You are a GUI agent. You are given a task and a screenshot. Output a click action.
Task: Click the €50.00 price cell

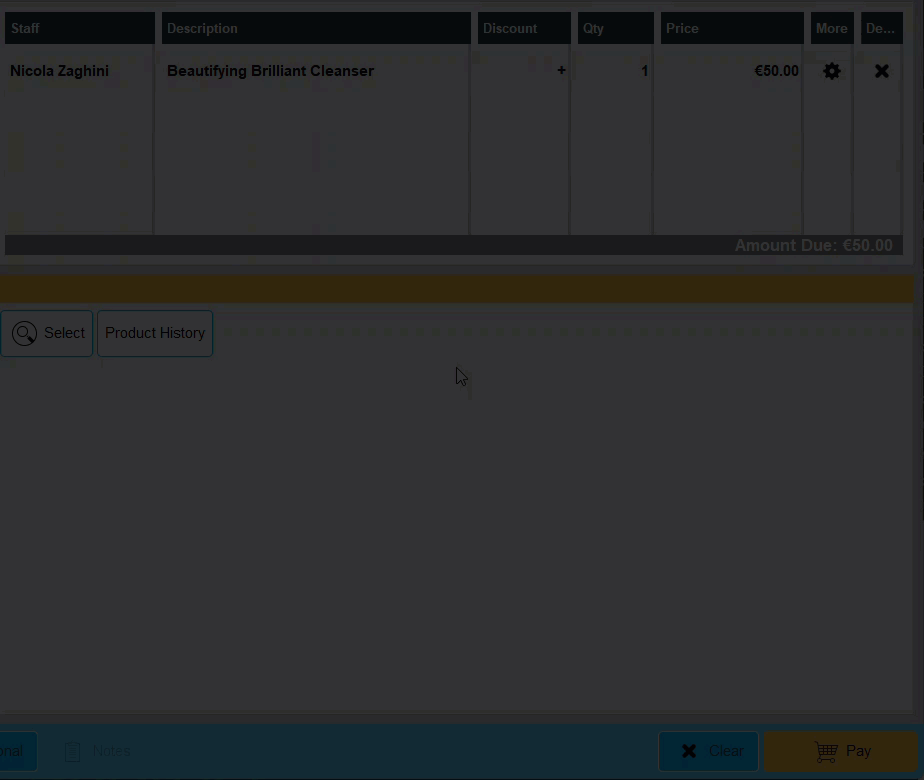776,71
